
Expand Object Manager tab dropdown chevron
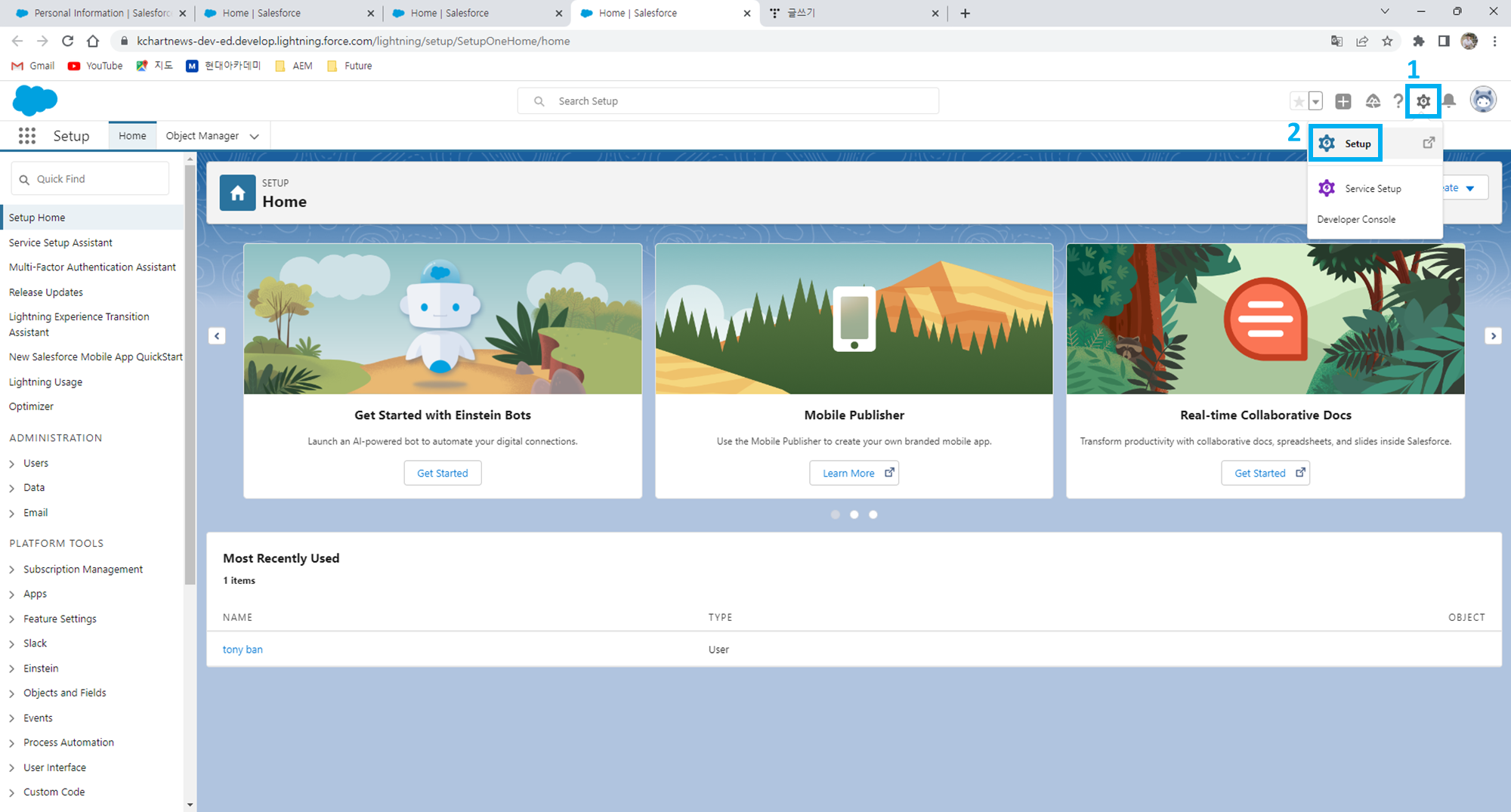(255, 137)
